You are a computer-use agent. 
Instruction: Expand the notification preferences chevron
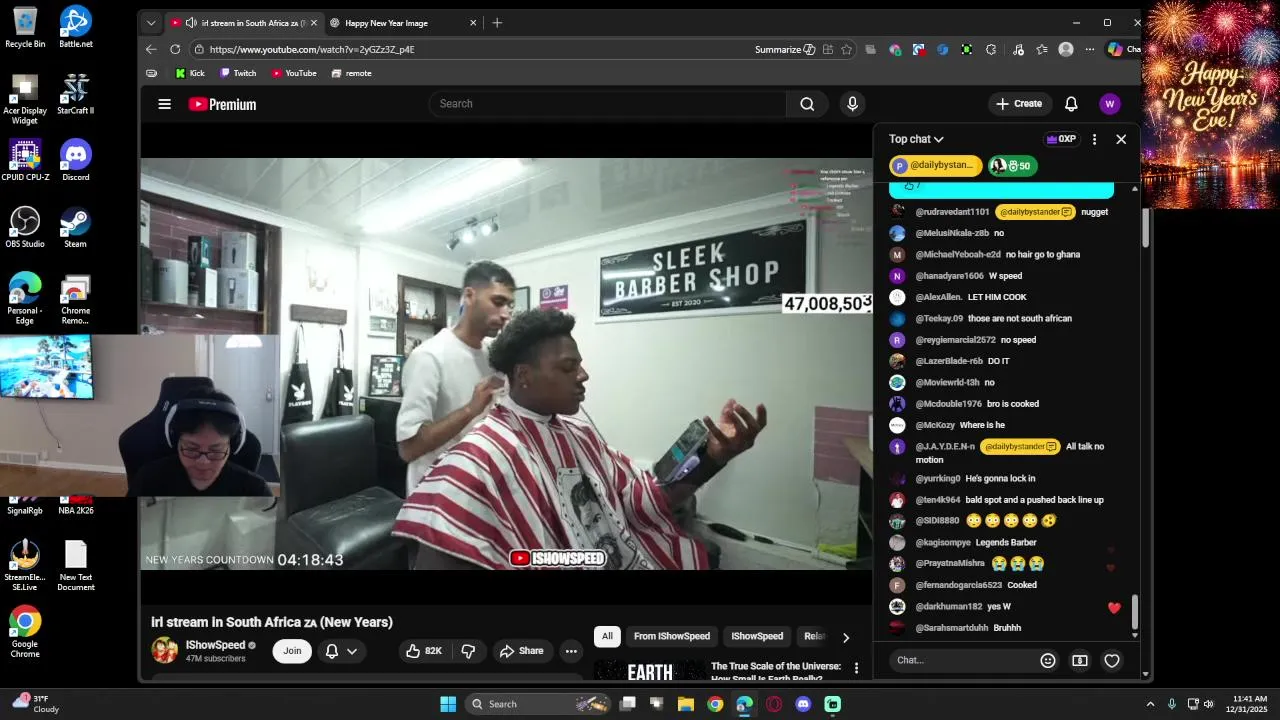pyautogui.click(x=352, y=651)
